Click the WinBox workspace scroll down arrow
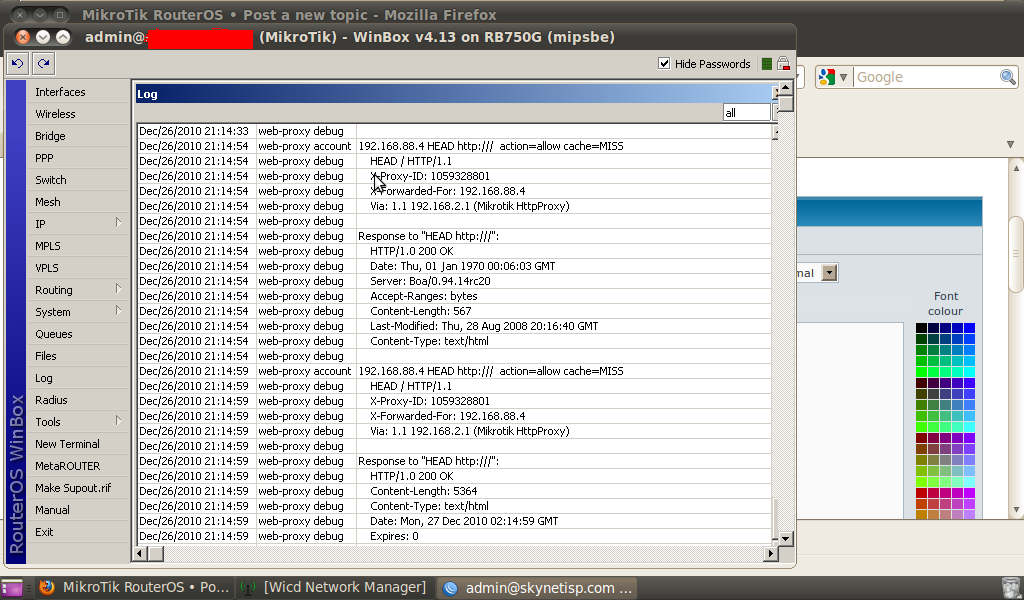This screenshot has height=600, width=1024. click(x=786, y=539)
